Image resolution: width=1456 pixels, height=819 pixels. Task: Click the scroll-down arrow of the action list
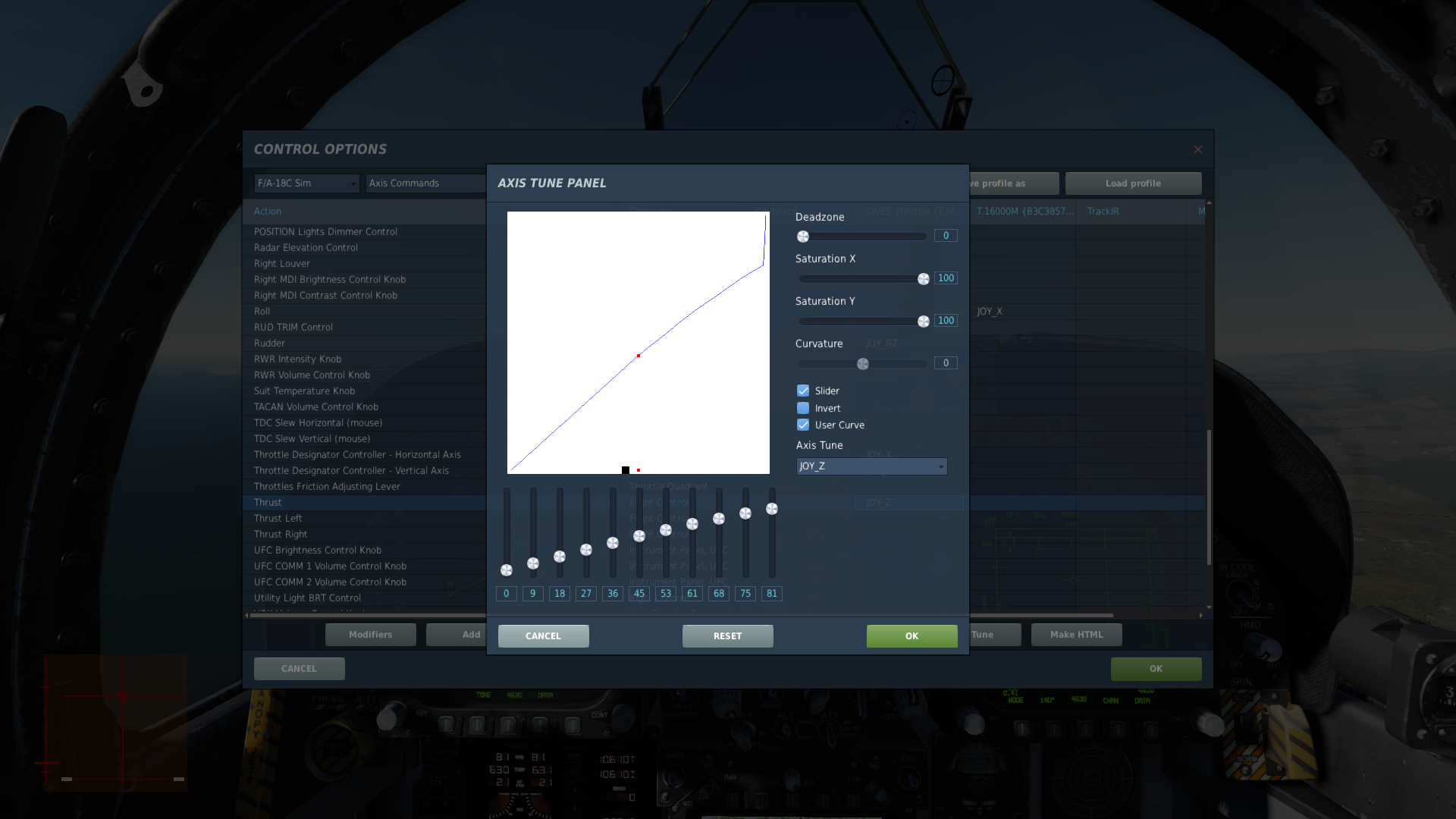(1209, 607)
